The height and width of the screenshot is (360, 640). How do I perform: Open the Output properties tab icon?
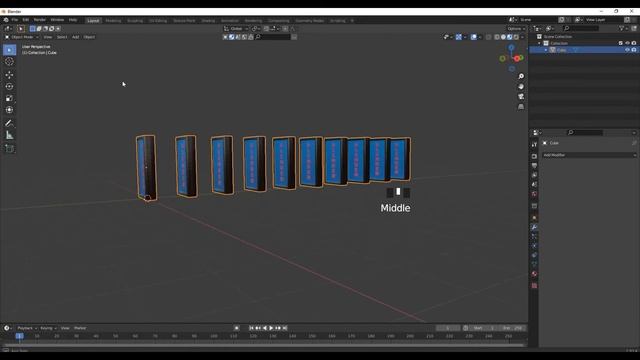click(534, 165)
